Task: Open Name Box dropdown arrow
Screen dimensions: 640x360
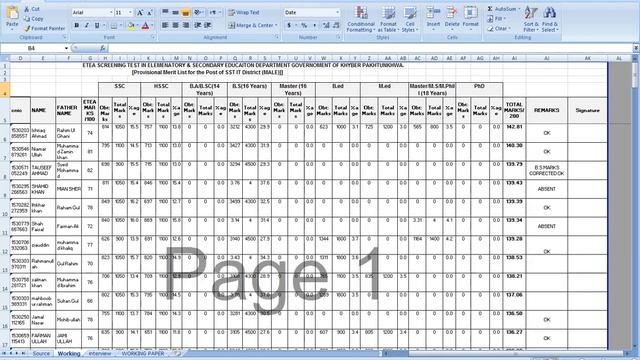Action: click(66, 48)
